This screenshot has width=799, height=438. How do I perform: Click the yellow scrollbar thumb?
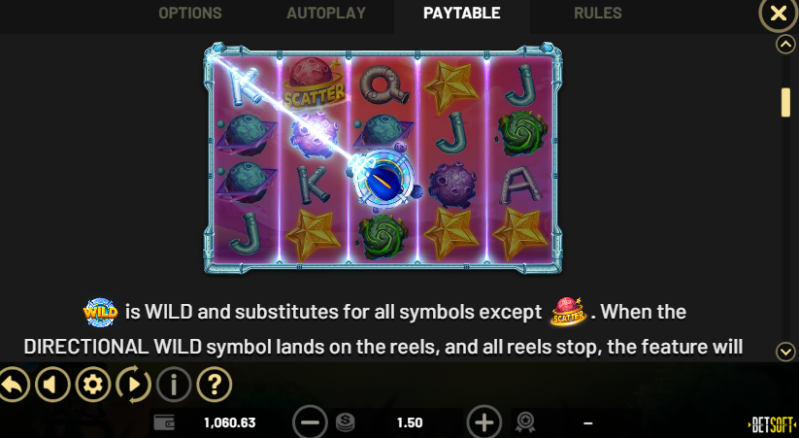tap(785, 102)
